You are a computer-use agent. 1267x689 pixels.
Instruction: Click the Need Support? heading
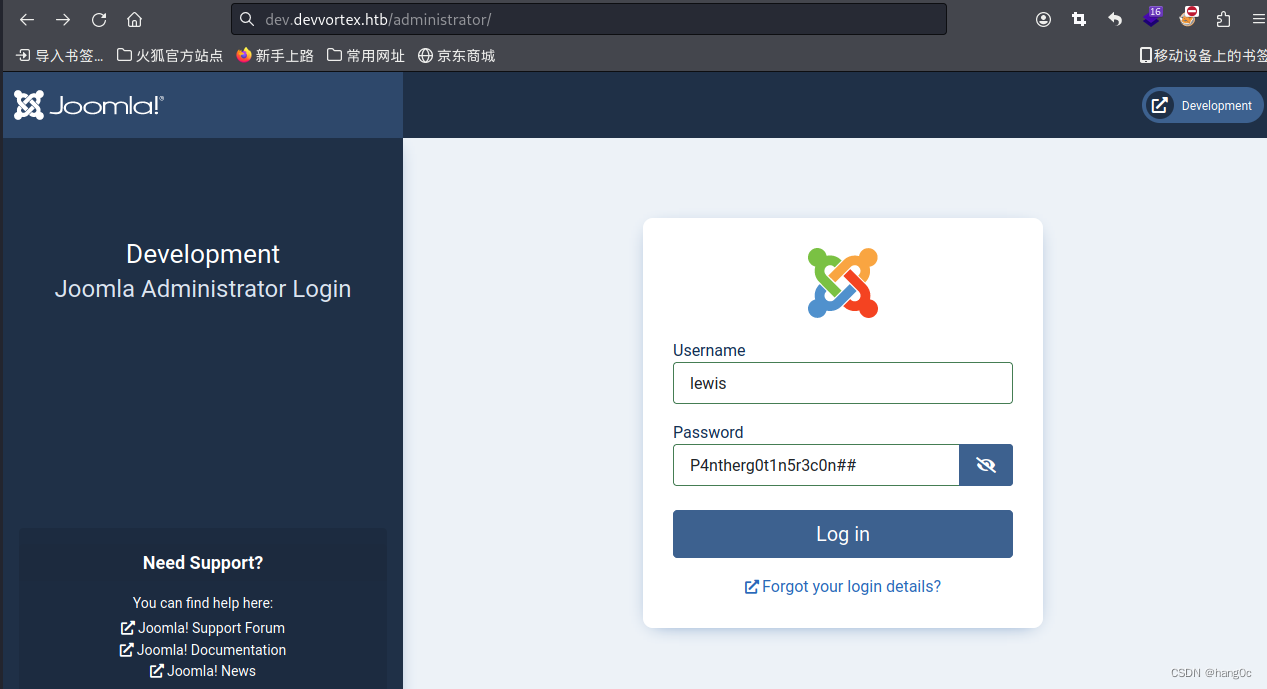pyautogui.click(x=203, y=563)
